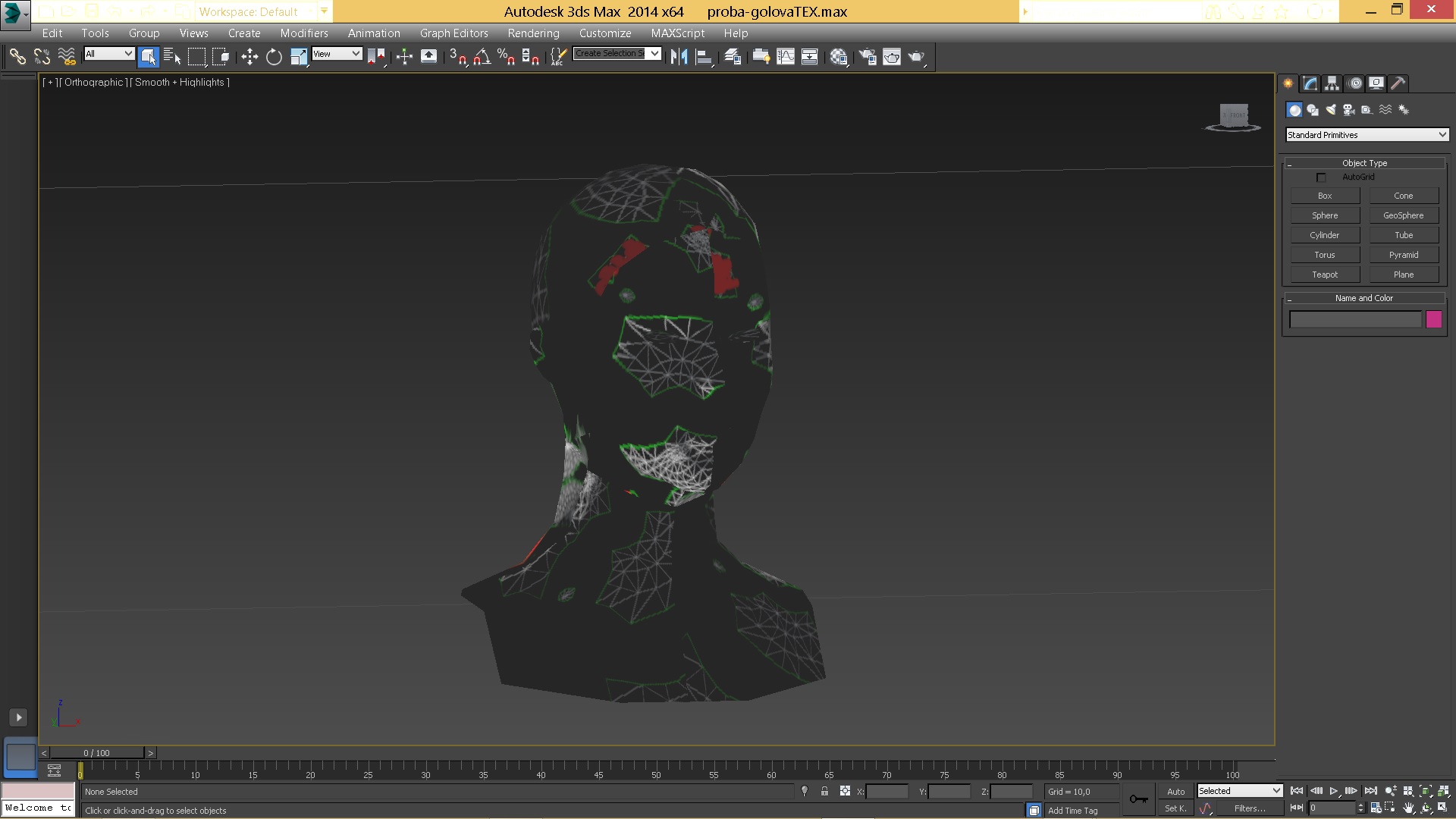Open the Rendering menu
1456x819 pixels.
tap(533, 33)
